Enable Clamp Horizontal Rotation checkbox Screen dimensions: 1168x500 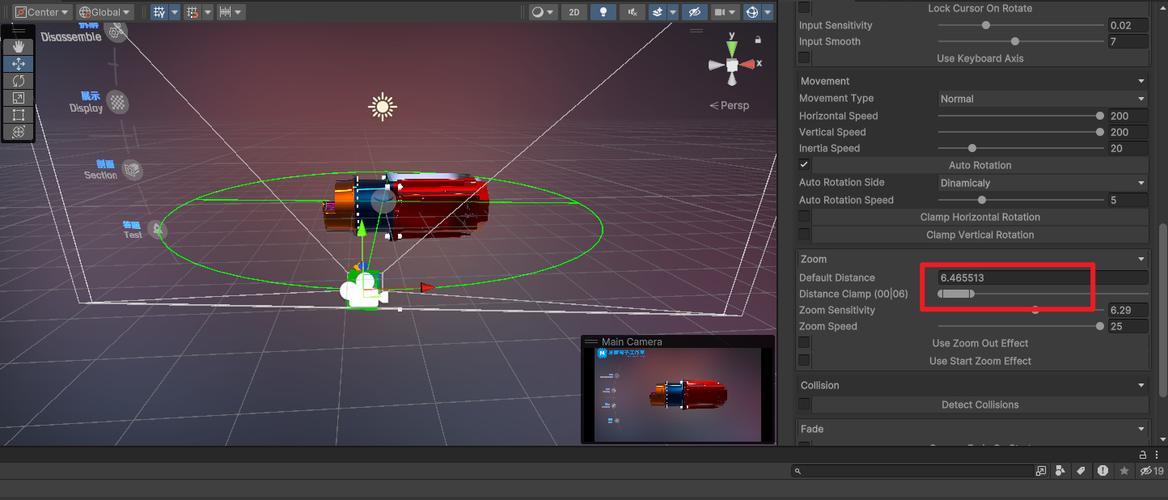(x=804, y=217)
